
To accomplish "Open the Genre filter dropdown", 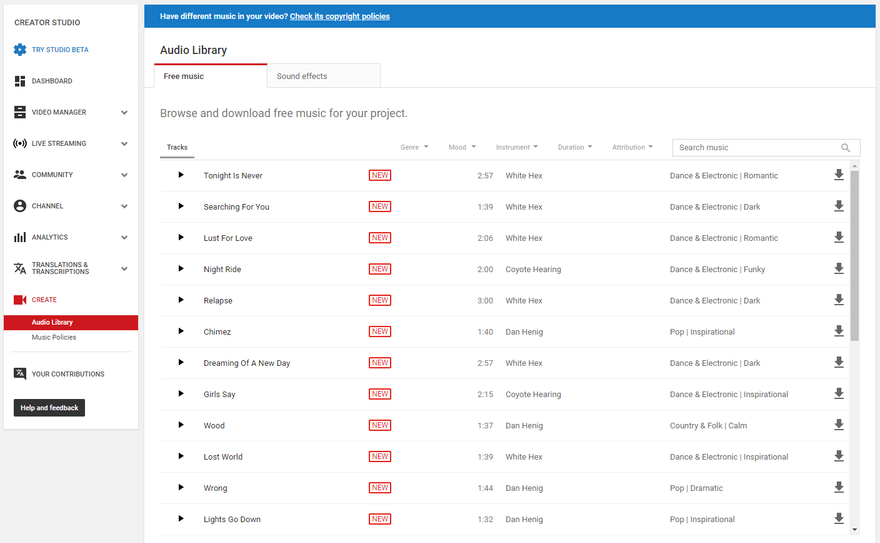I will point(414,147).
